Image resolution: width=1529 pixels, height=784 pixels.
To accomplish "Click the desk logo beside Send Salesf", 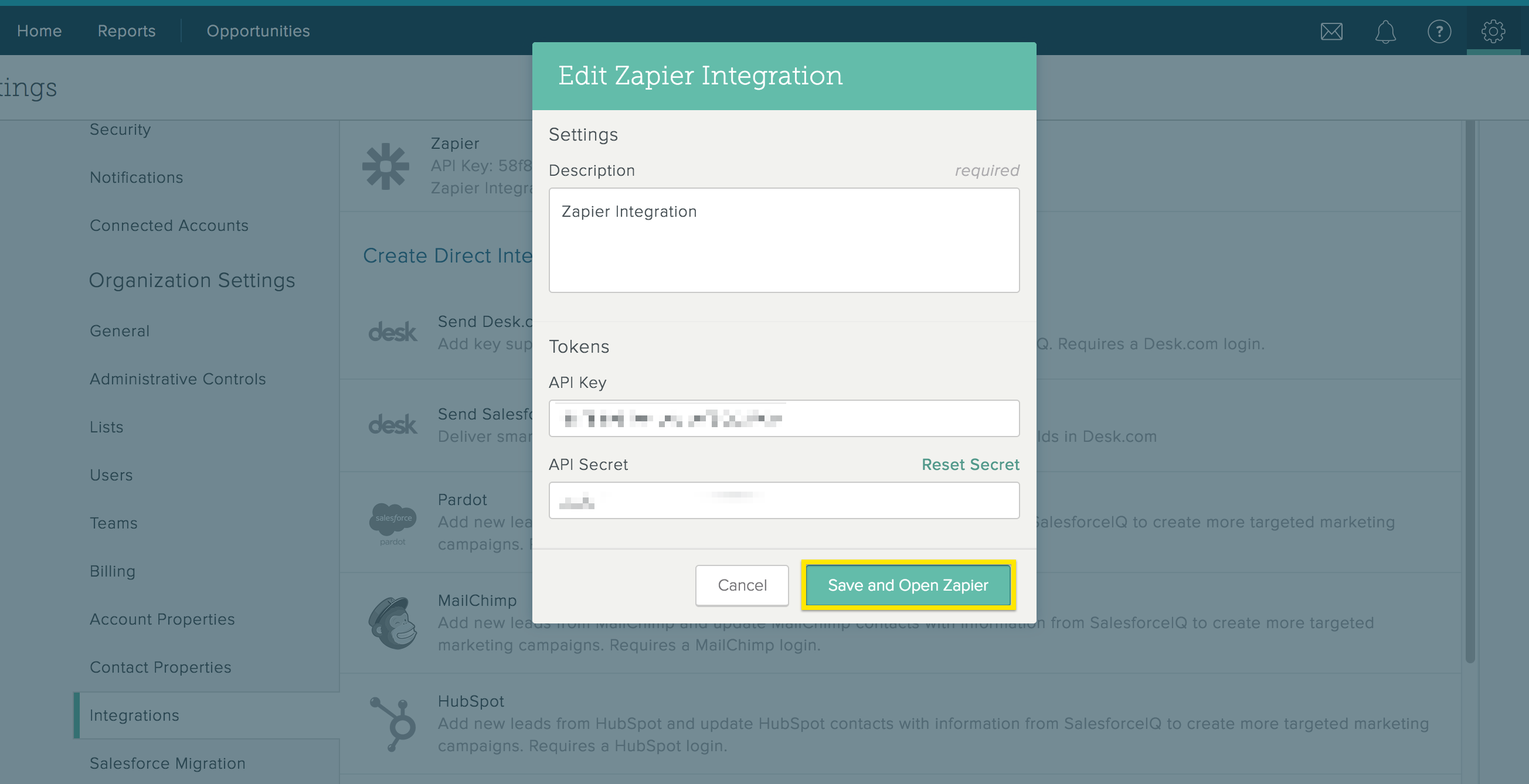I will point(392,425).
